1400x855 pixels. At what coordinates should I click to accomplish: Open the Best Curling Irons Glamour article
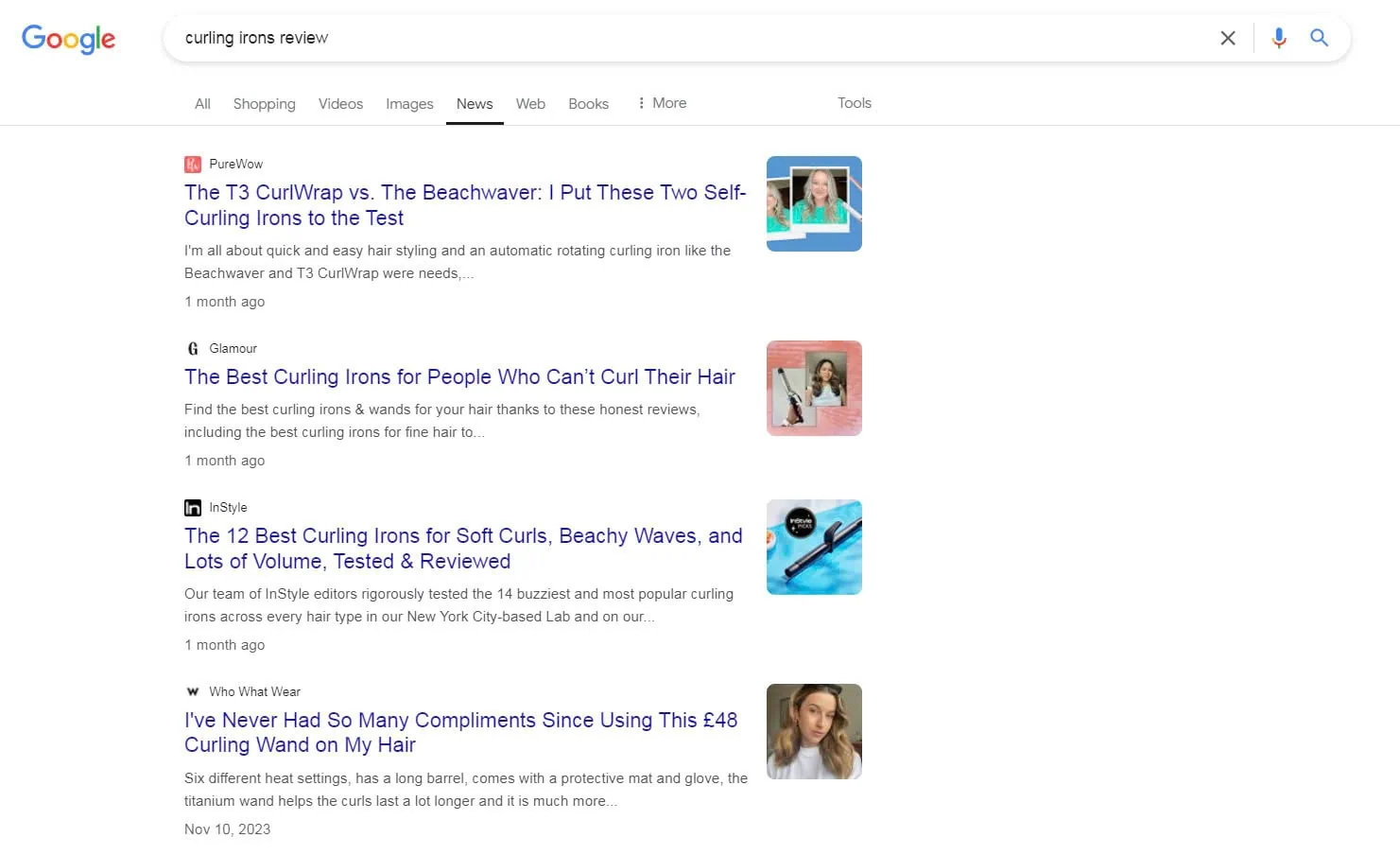(x=459, y=377)
